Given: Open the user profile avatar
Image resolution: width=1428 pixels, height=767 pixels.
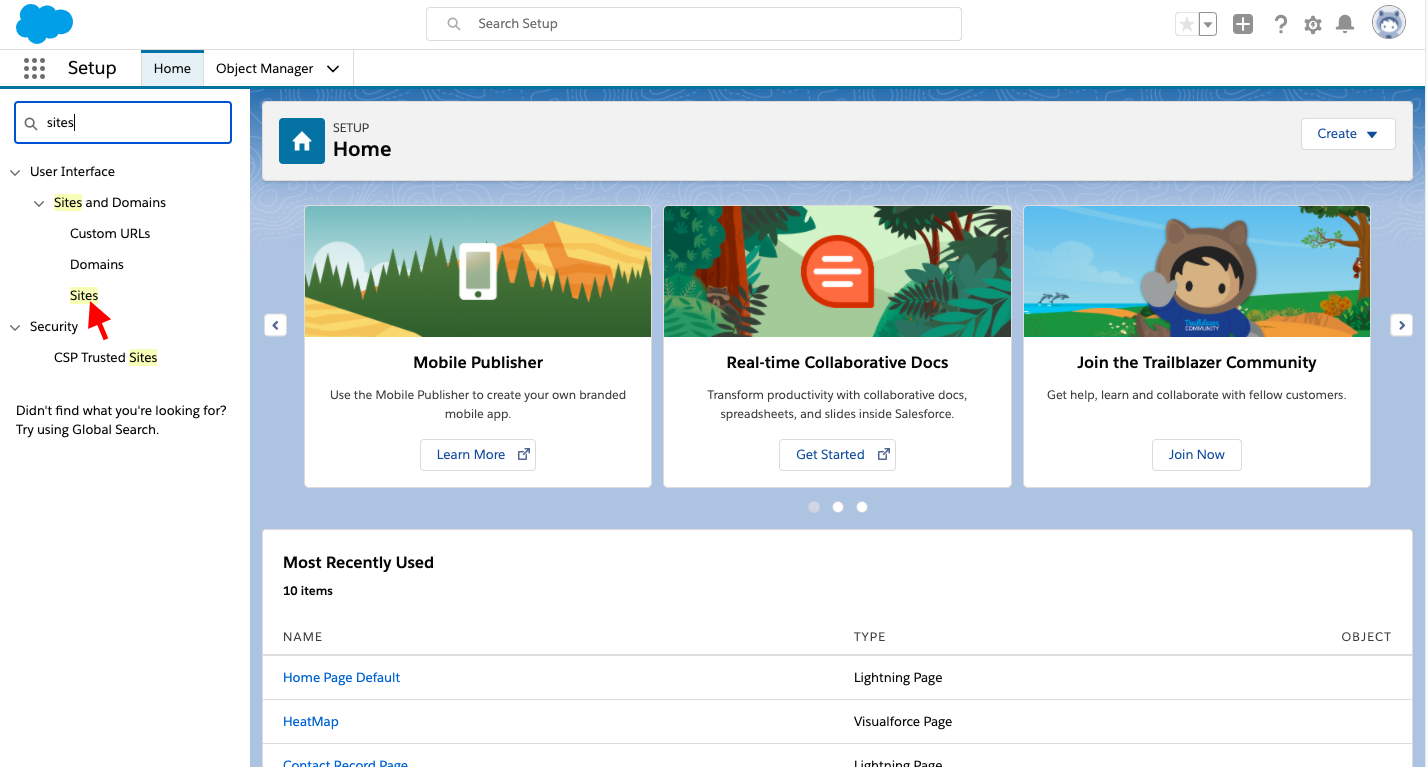Looking at the screenshot, I should click(1389, 23).
